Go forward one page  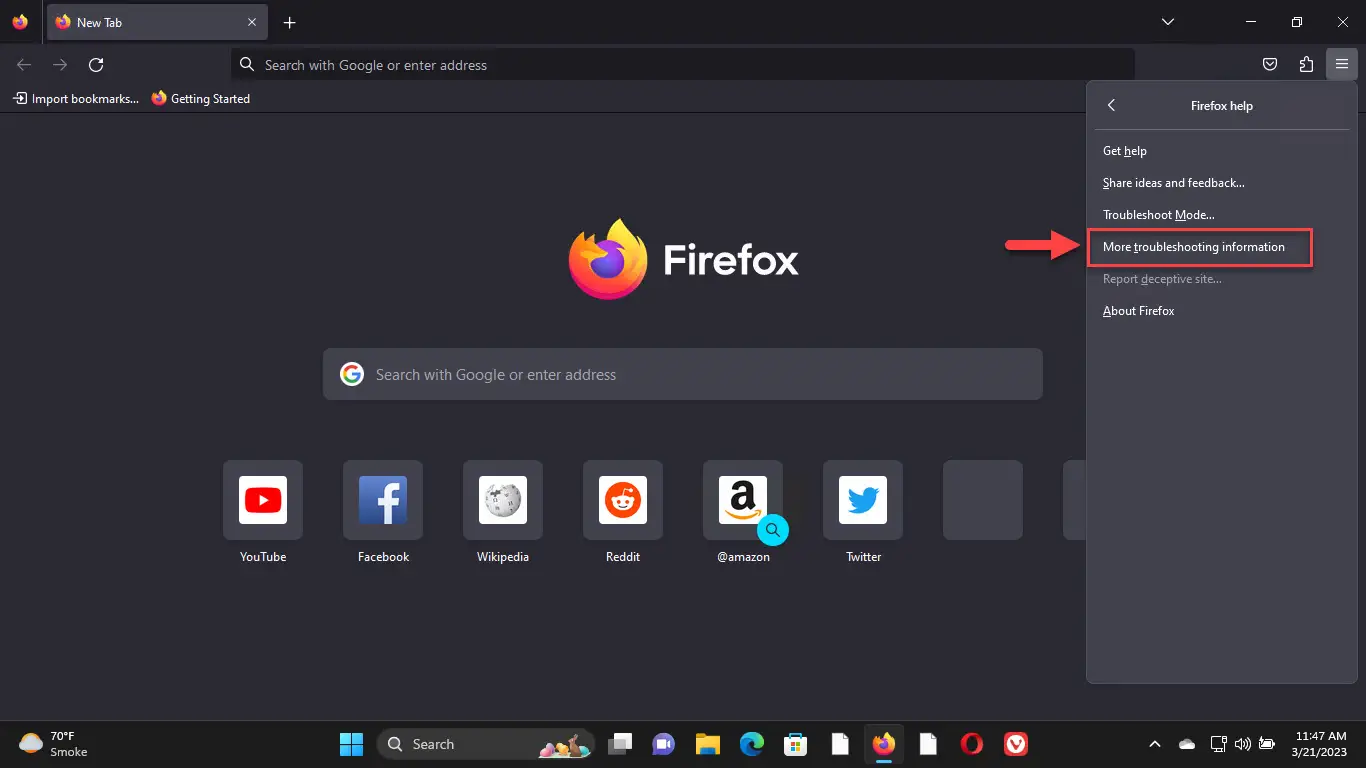[x=60, y=65]
